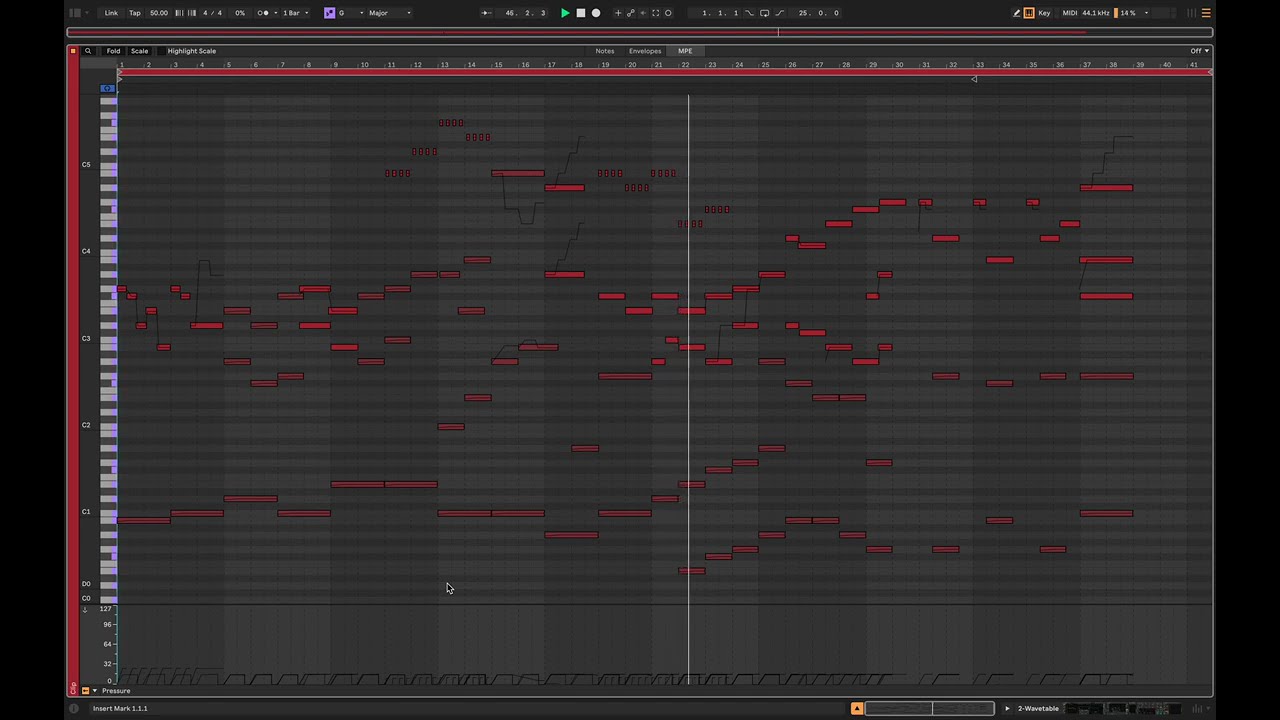Toggle the Scale button

[x=139, y=51]
